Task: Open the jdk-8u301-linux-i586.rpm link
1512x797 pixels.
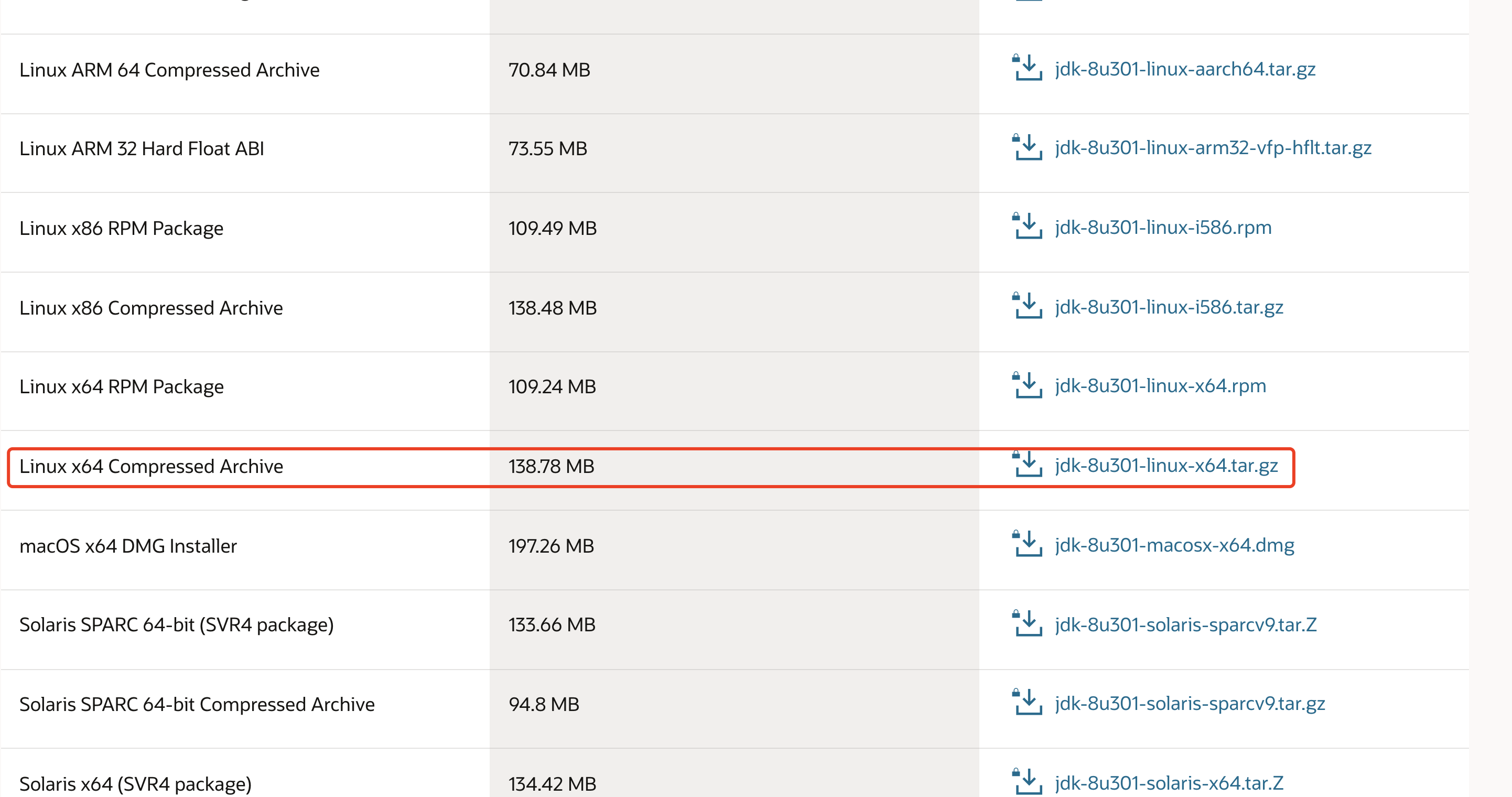Action: click(1163, 228)
